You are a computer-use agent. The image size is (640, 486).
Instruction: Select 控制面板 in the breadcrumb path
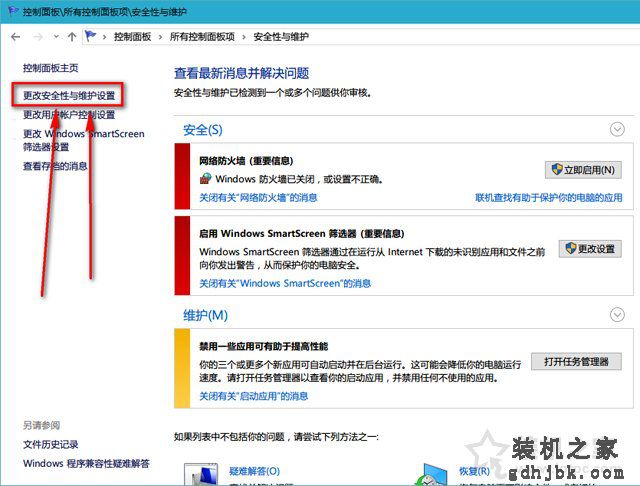[133, 37]
